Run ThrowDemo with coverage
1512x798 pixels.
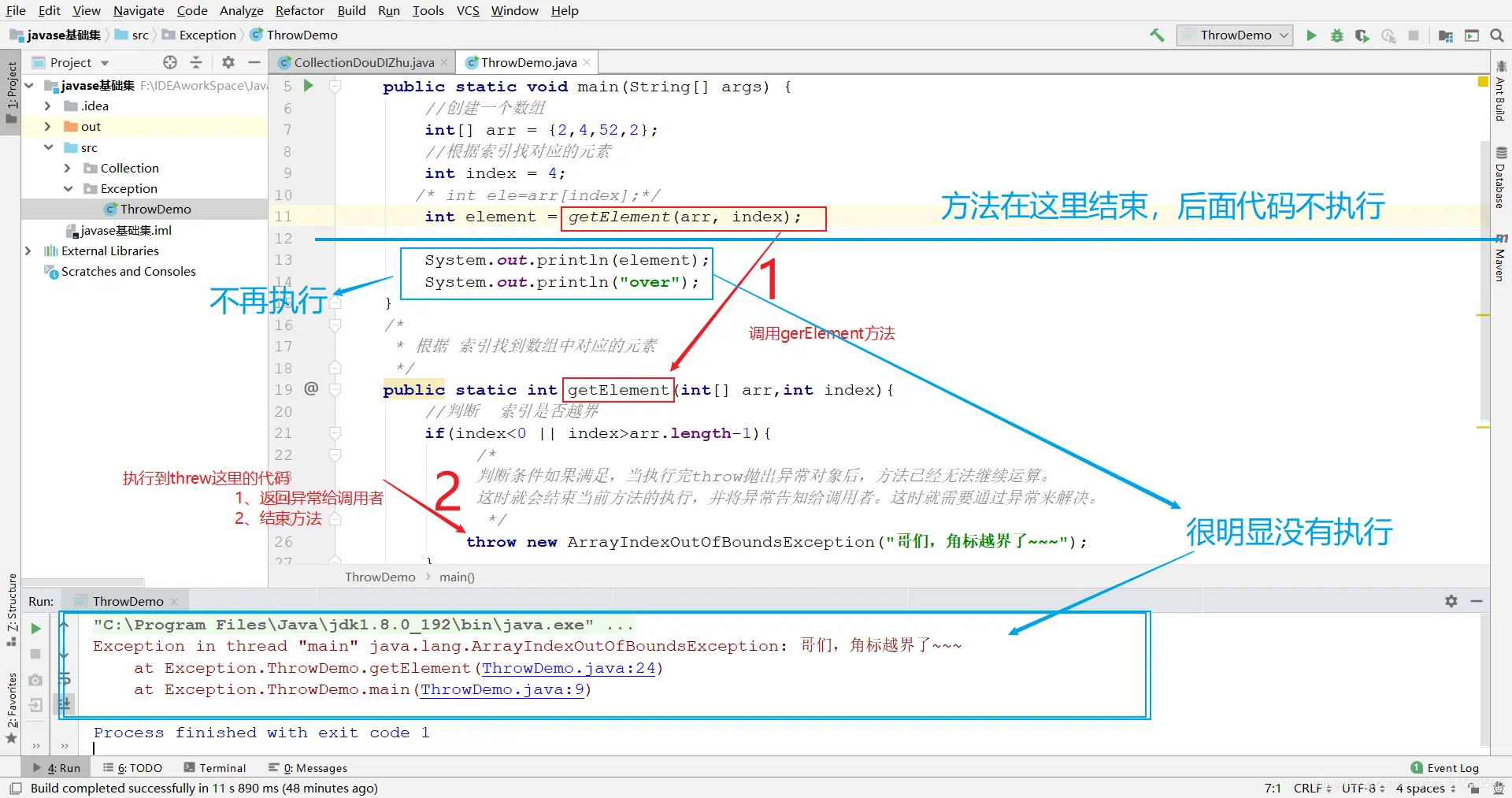point(1362,35)
